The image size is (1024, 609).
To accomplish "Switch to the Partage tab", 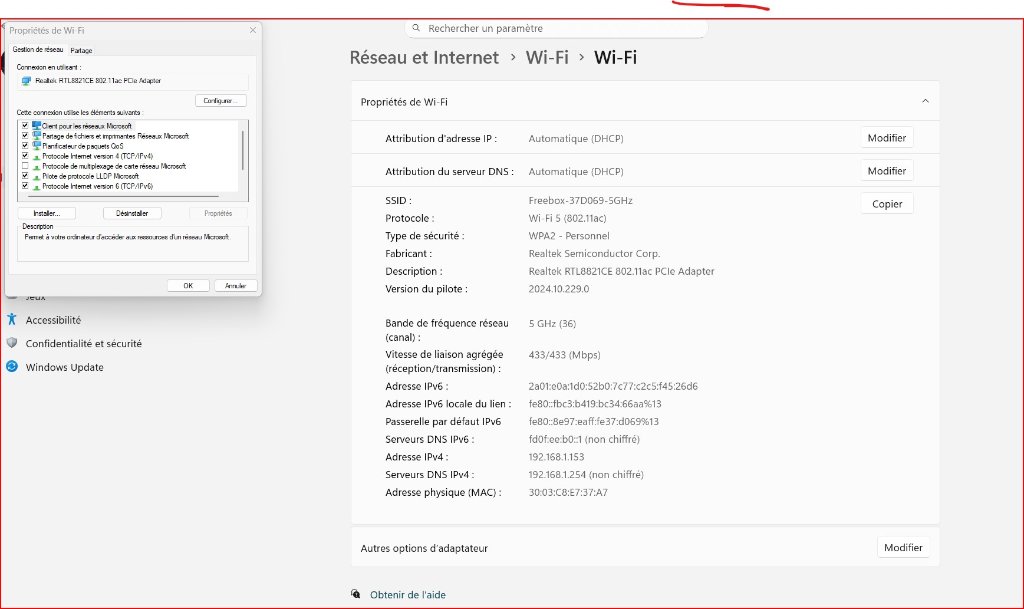I will pos(82,50).
